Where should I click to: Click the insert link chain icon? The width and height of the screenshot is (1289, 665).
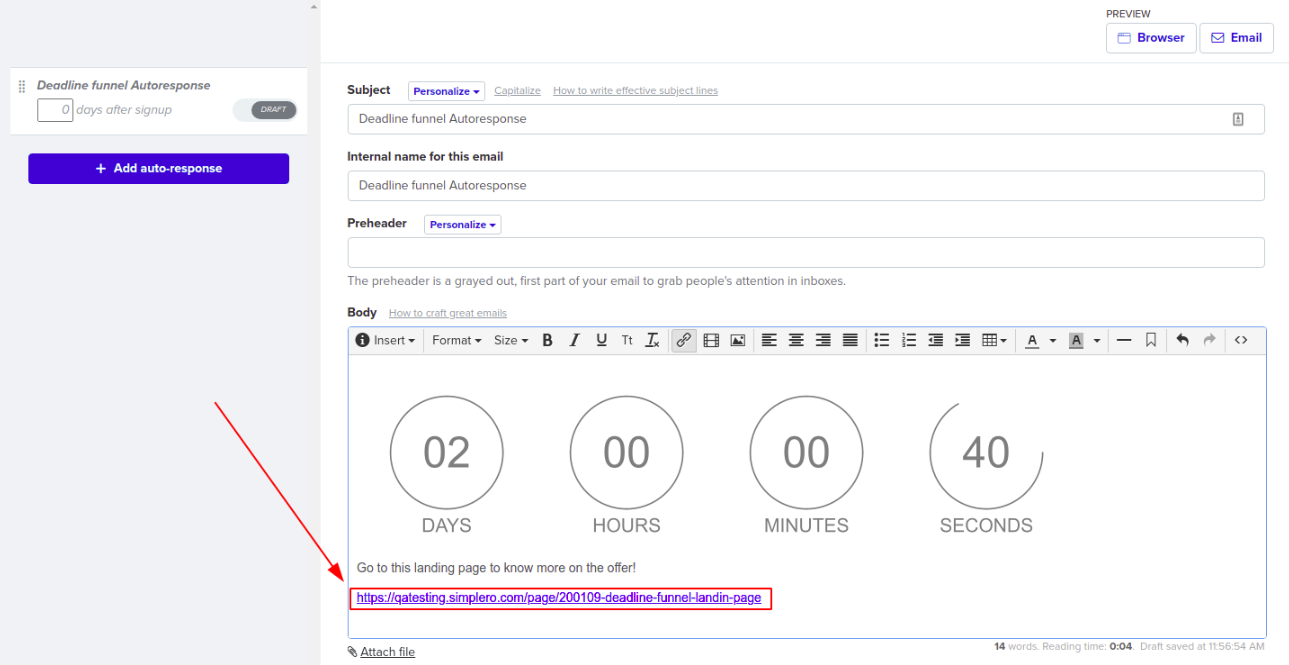point(683,340)
